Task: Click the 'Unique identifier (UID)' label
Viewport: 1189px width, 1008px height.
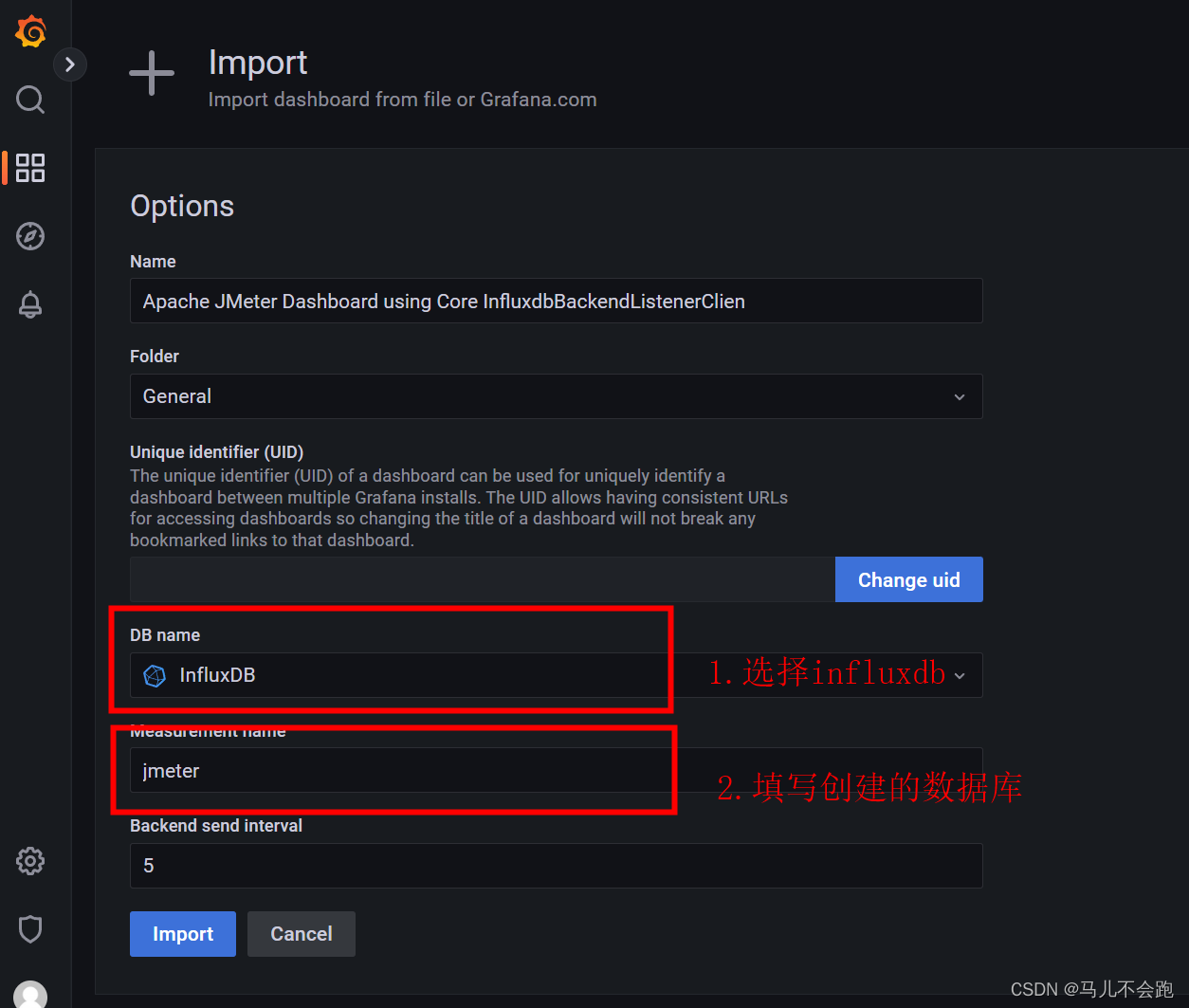Action: (x=217, y=452)
